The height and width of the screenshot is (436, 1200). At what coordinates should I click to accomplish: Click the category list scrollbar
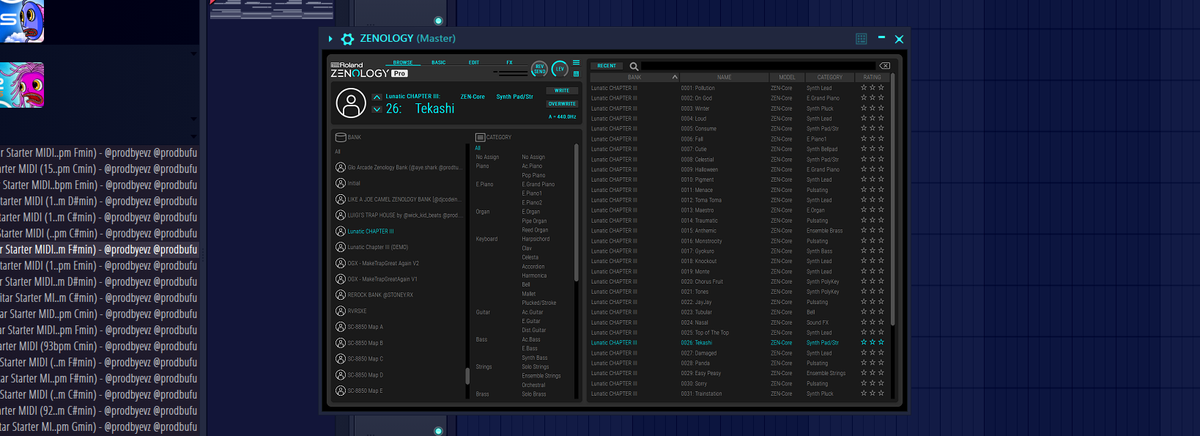(x=576, y=212)
